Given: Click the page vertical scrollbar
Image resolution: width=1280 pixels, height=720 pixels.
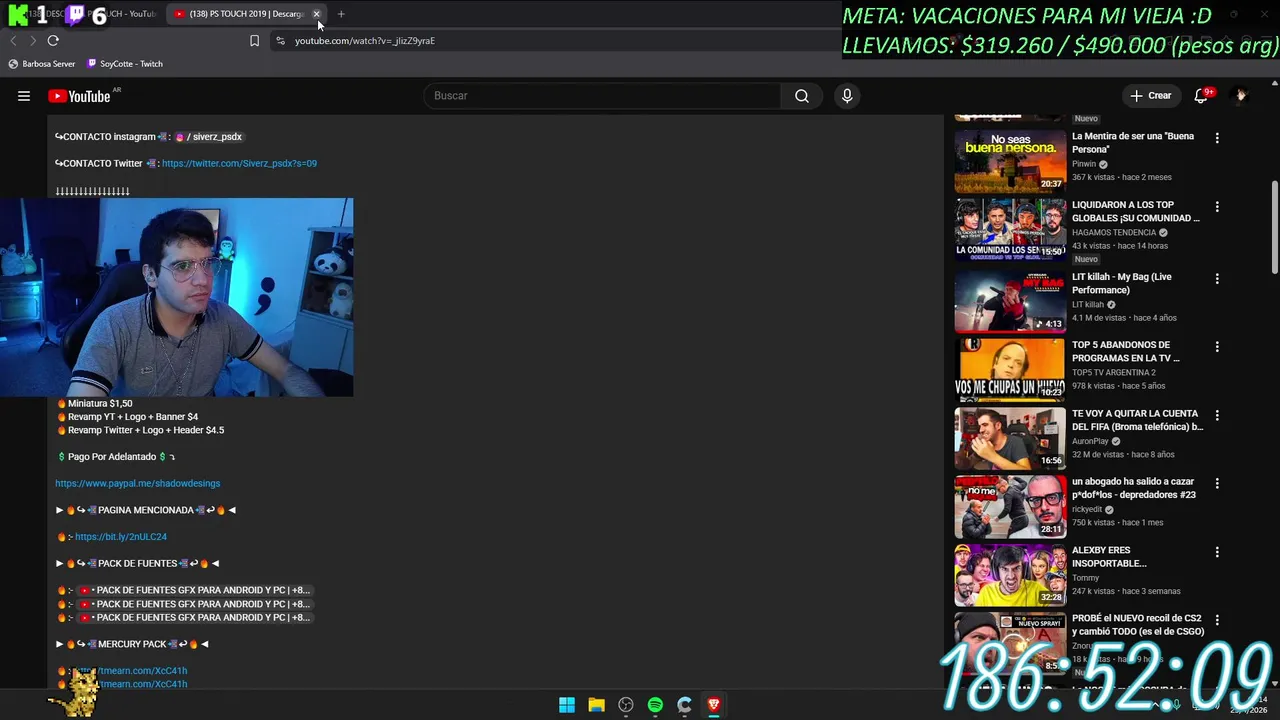Looking at the screenshot, I should 1274,226.
